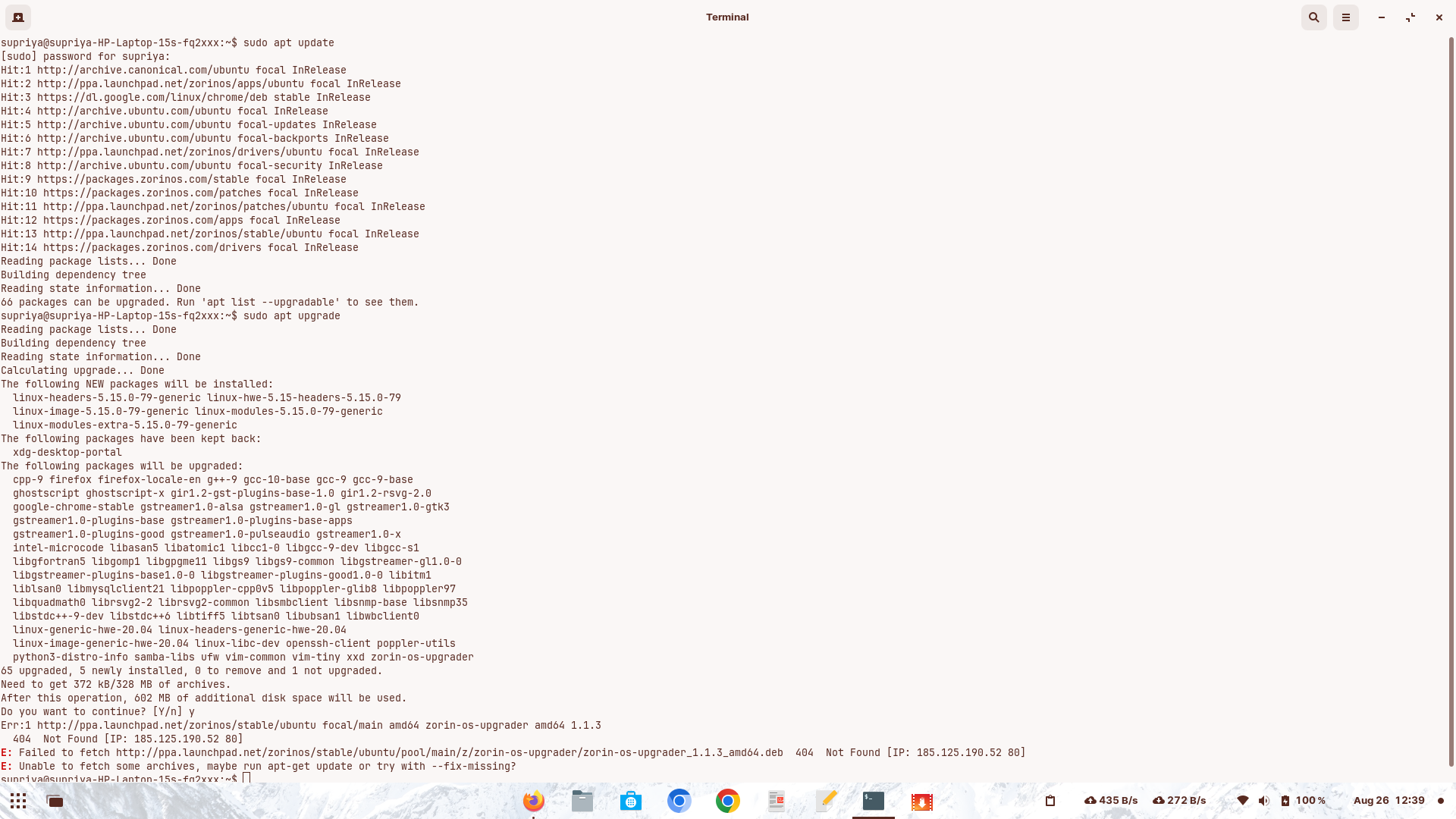
Task: Launch Google Chrome from the taskbar
Action: click(x=728, y=801)
